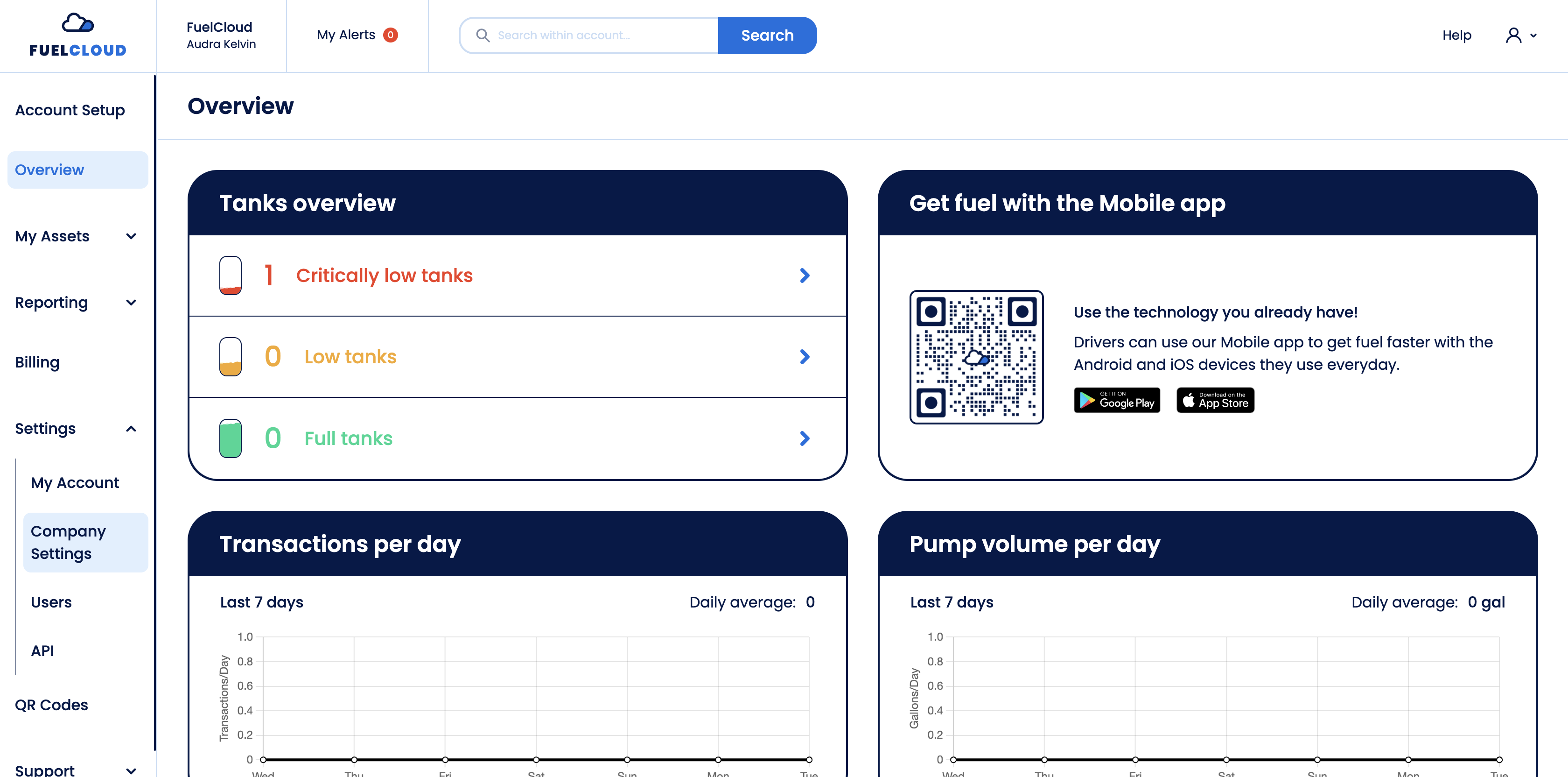Go to the Billing page
Image resolution: width=1568 pixels, height=777 pixels.
pos(37,362)
